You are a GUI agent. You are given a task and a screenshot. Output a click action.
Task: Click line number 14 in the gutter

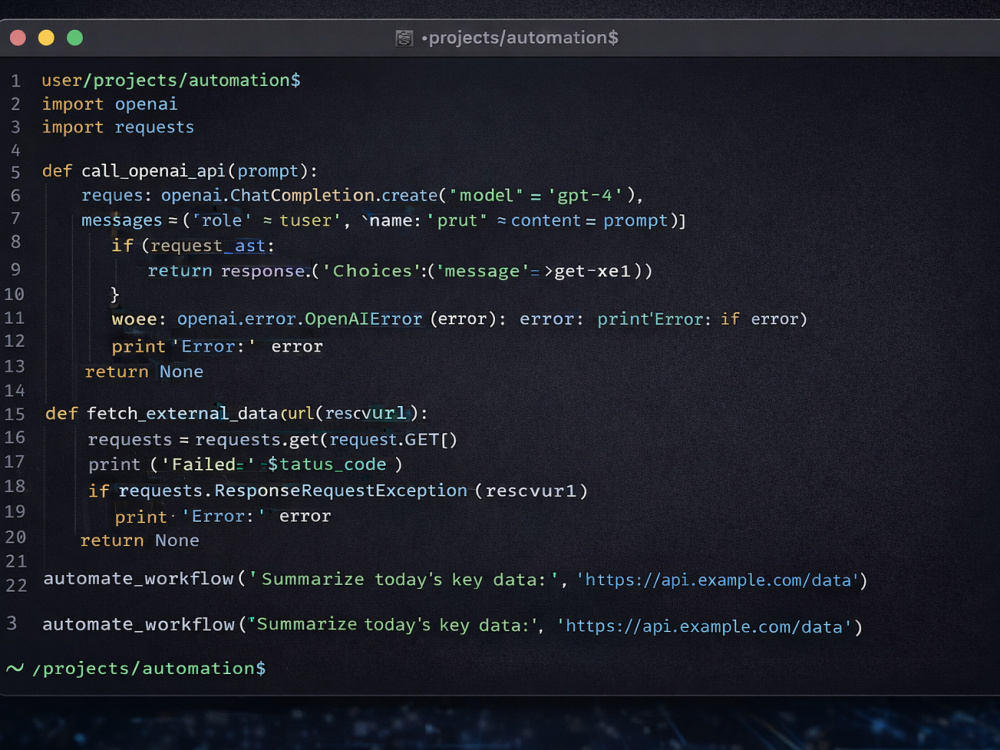click(15, 390)
